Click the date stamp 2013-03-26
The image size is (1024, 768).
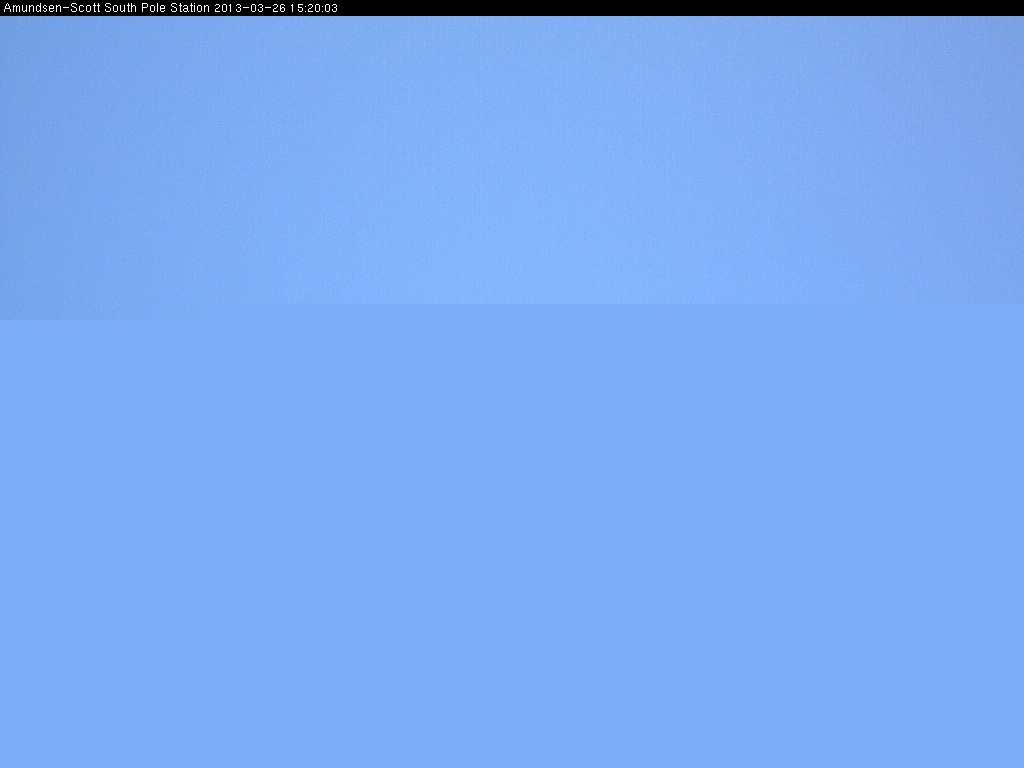tap(250, 8)
